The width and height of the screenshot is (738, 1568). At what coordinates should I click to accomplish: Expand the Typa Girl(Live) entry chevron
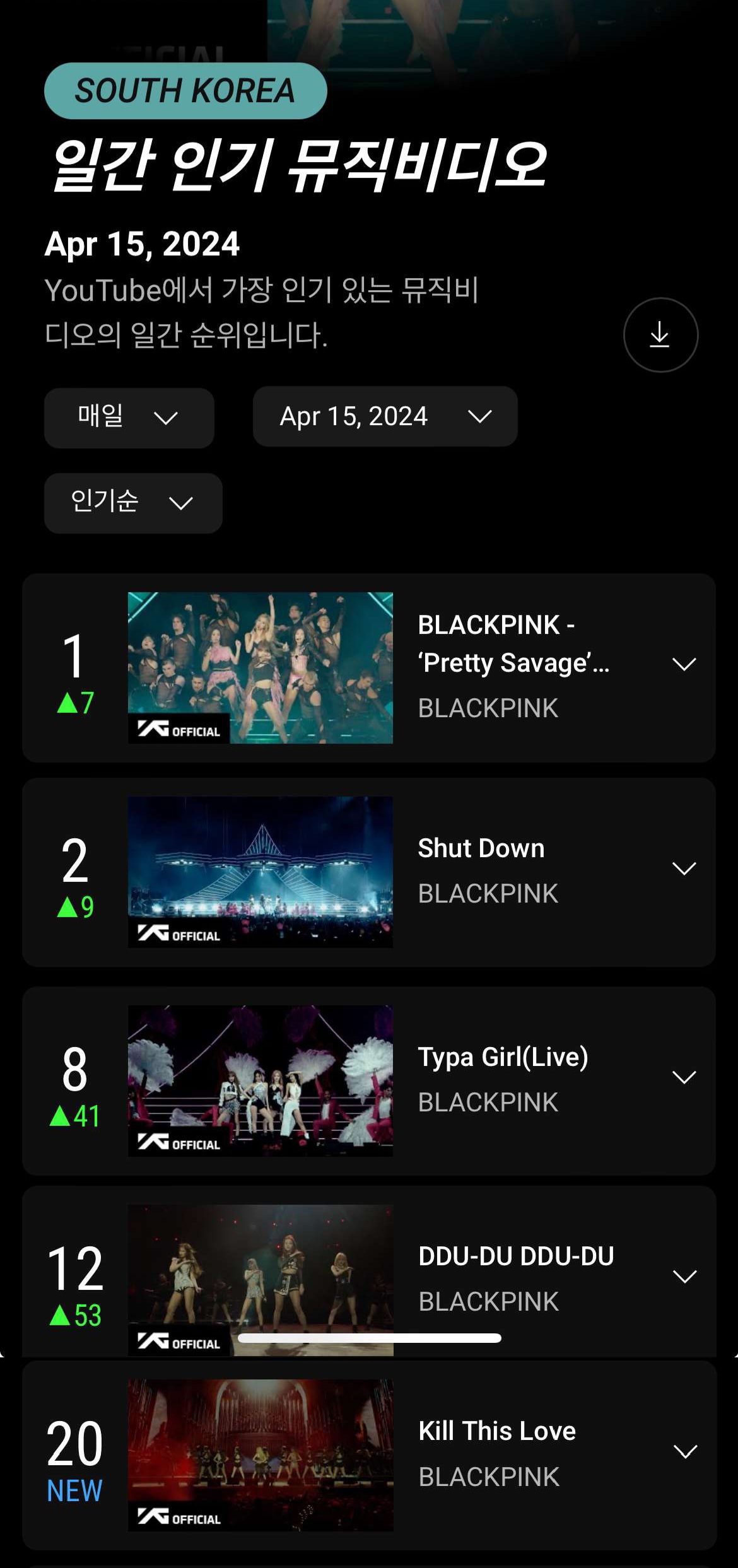click(684, 1077)
